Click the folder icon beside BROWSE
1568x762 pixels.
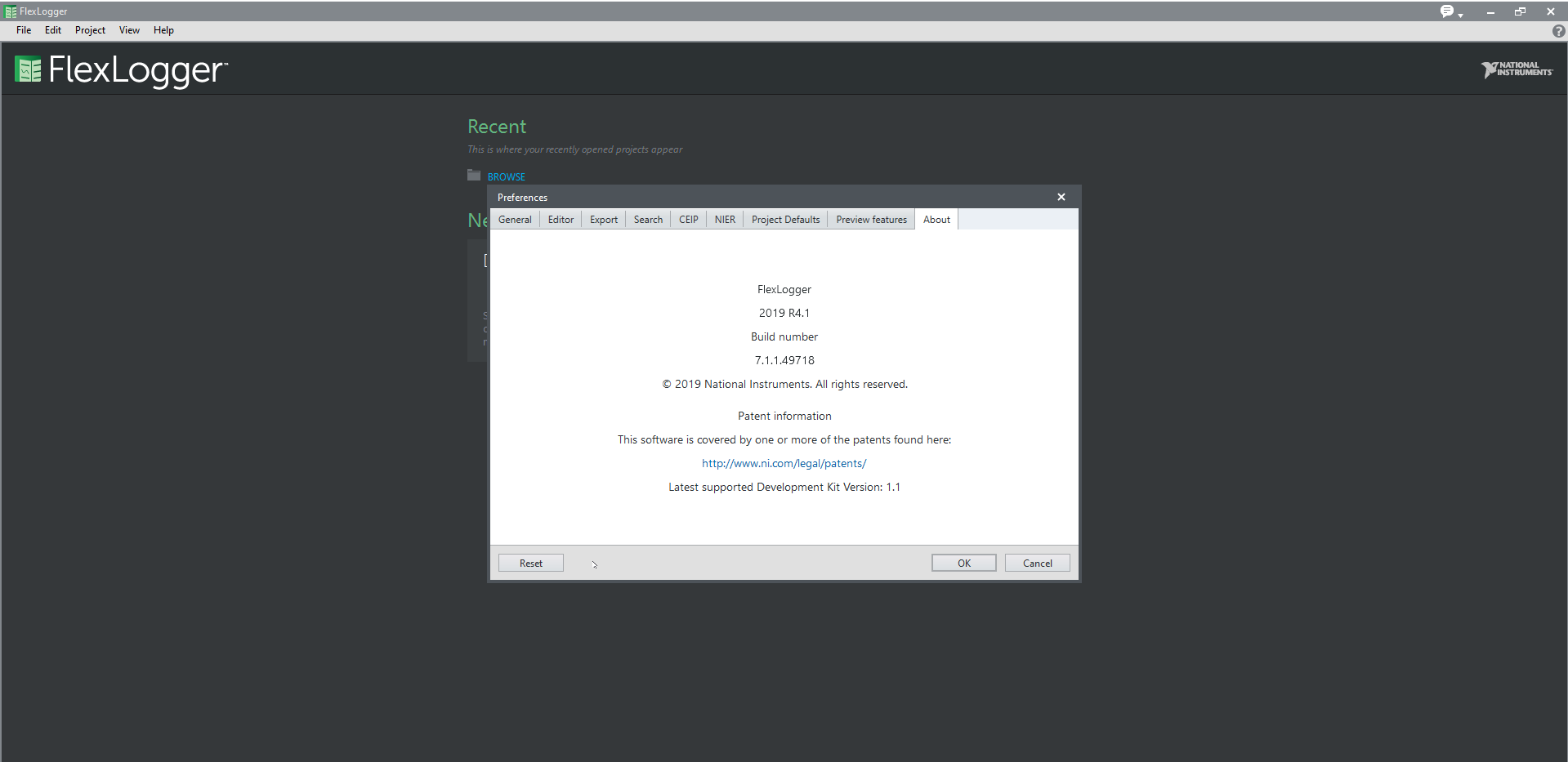474,175
